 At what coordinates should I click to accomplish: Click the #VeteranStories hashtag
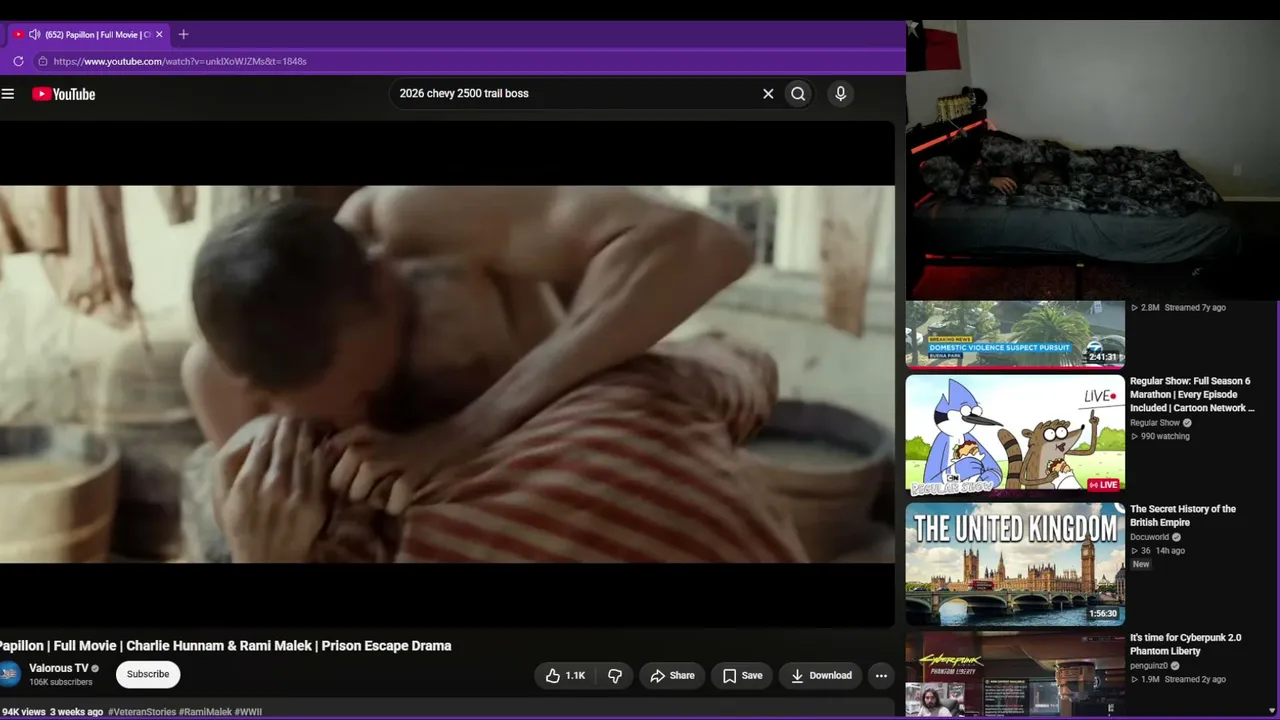point(142,712)
